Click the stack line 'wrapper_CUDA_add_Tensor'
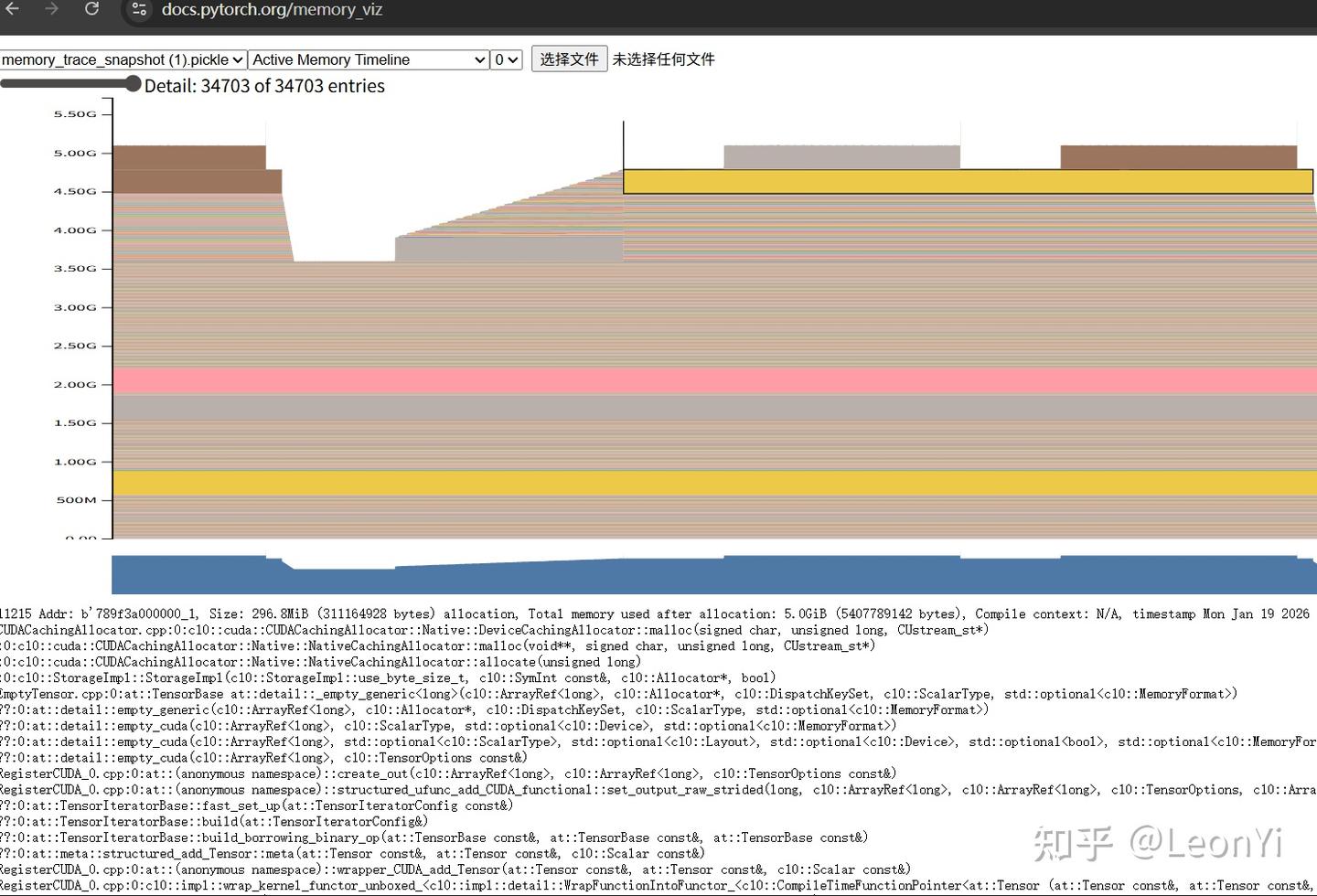The height and width of the screenshot is (896, 1317). point(455,869)
